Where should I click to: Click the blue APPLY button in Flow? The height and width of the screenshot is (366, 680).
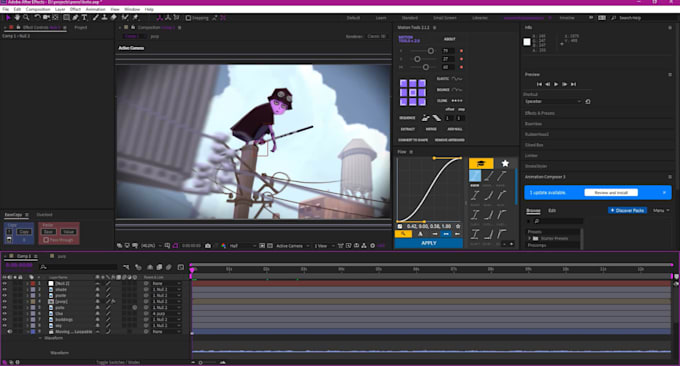428,243
